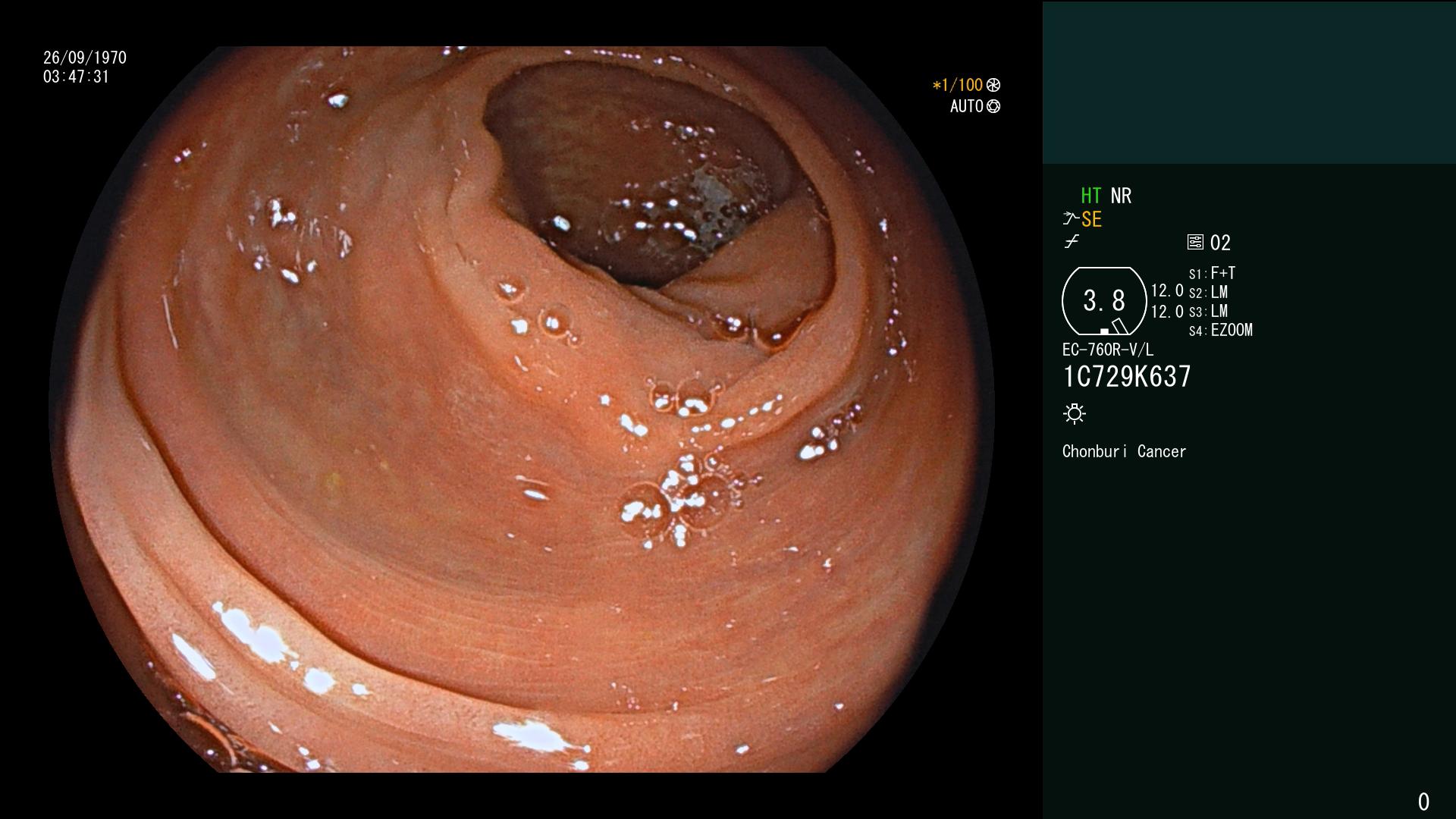Click the Chonburi Cancer facility name

(1124, 451)
